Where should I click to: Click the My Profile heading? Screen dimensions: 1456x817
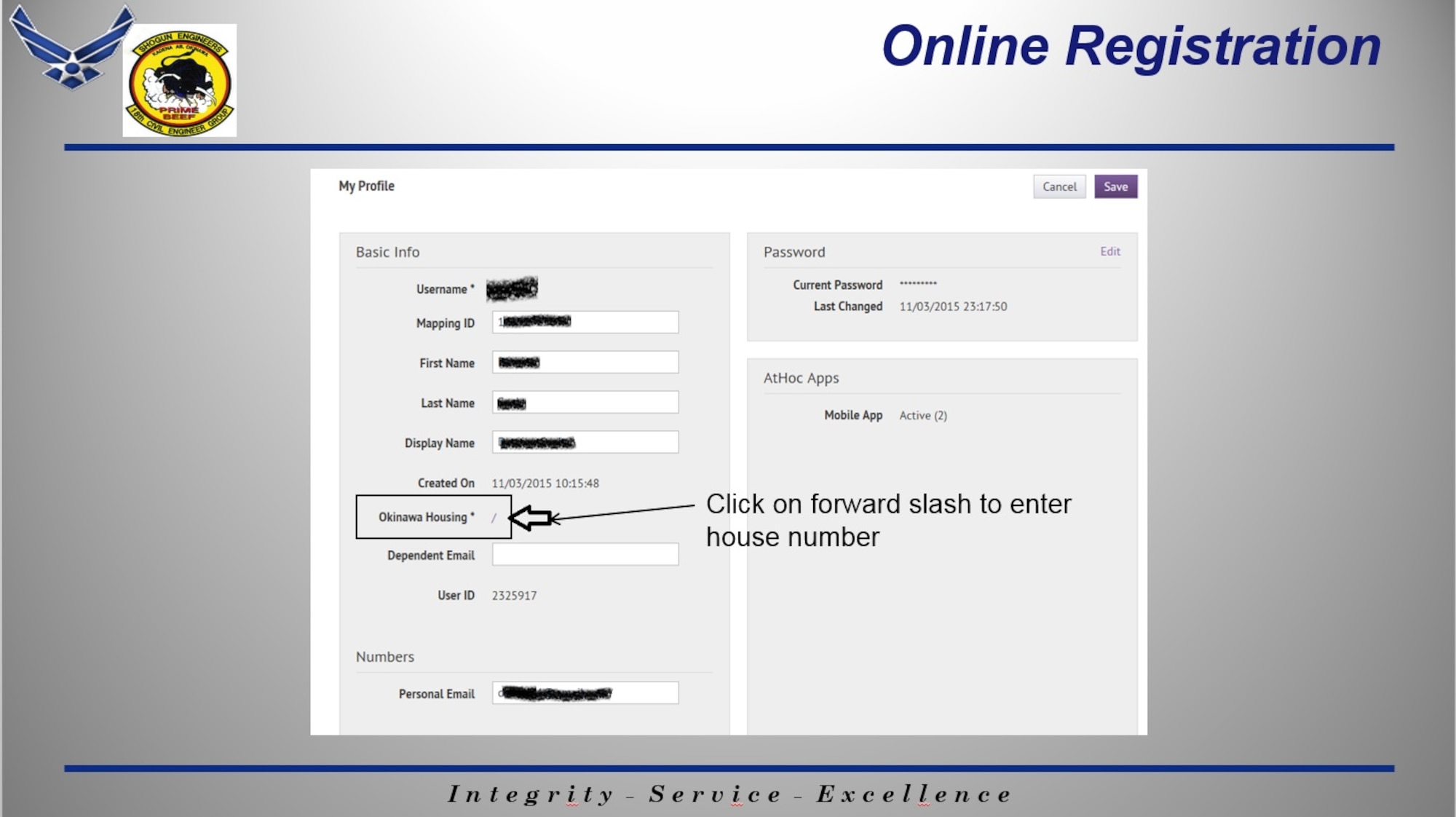[366, 186]
